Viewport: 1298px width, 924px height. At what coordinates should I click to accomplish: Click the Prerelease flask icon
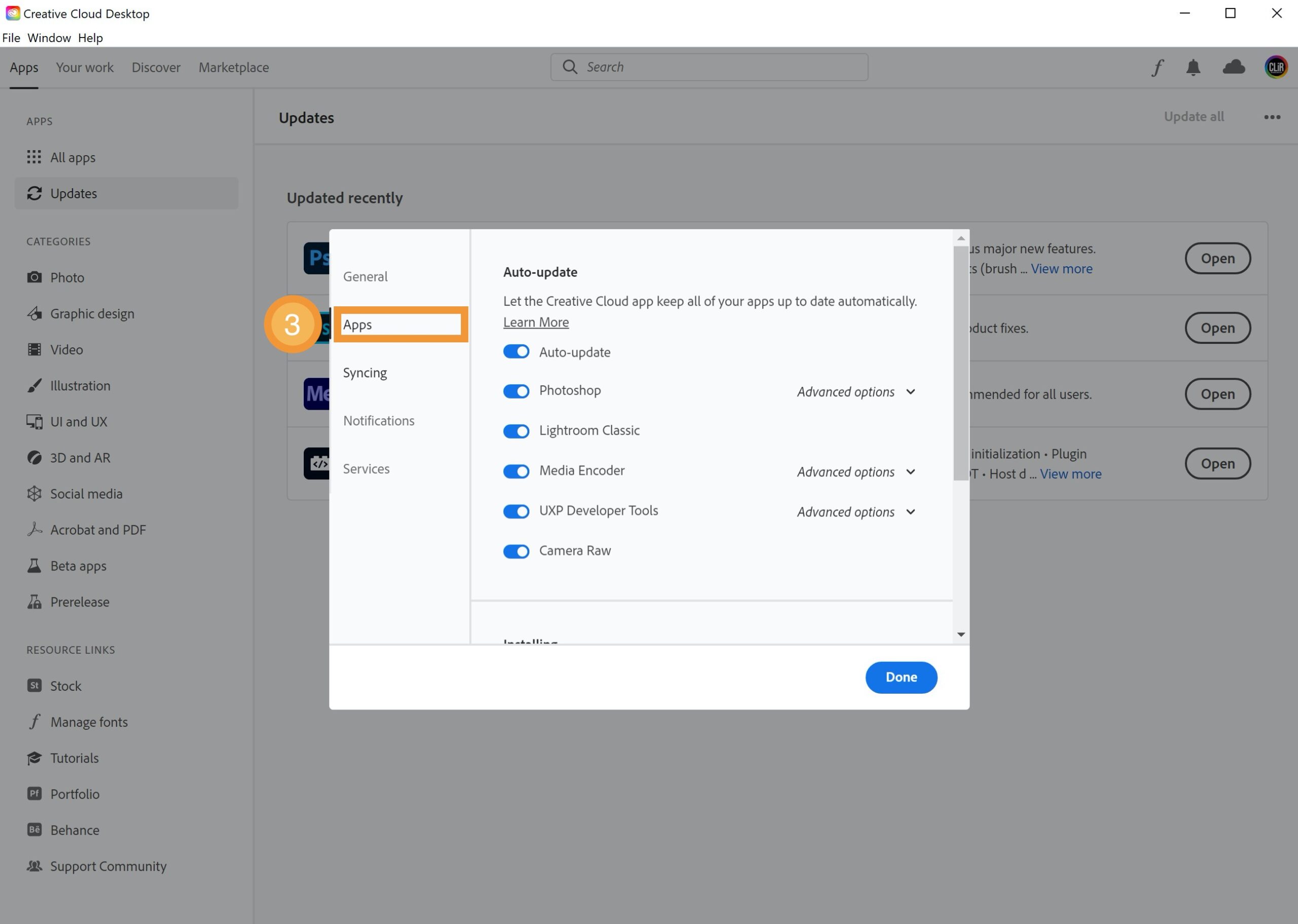[34, 601]
